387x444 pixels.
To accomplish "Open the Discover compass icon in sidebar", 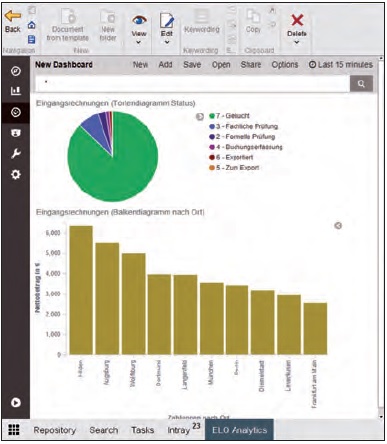I will [x=16, y=71].
